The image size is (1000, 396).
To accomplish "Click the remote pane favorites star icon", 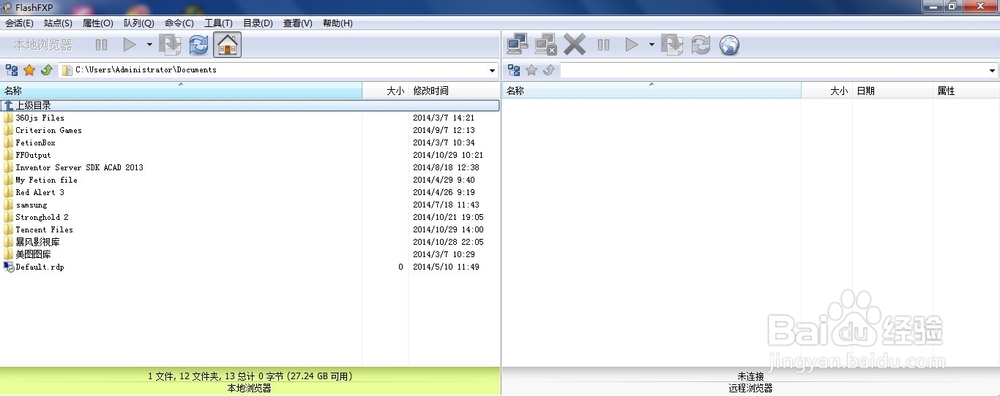I will point(531,70).
